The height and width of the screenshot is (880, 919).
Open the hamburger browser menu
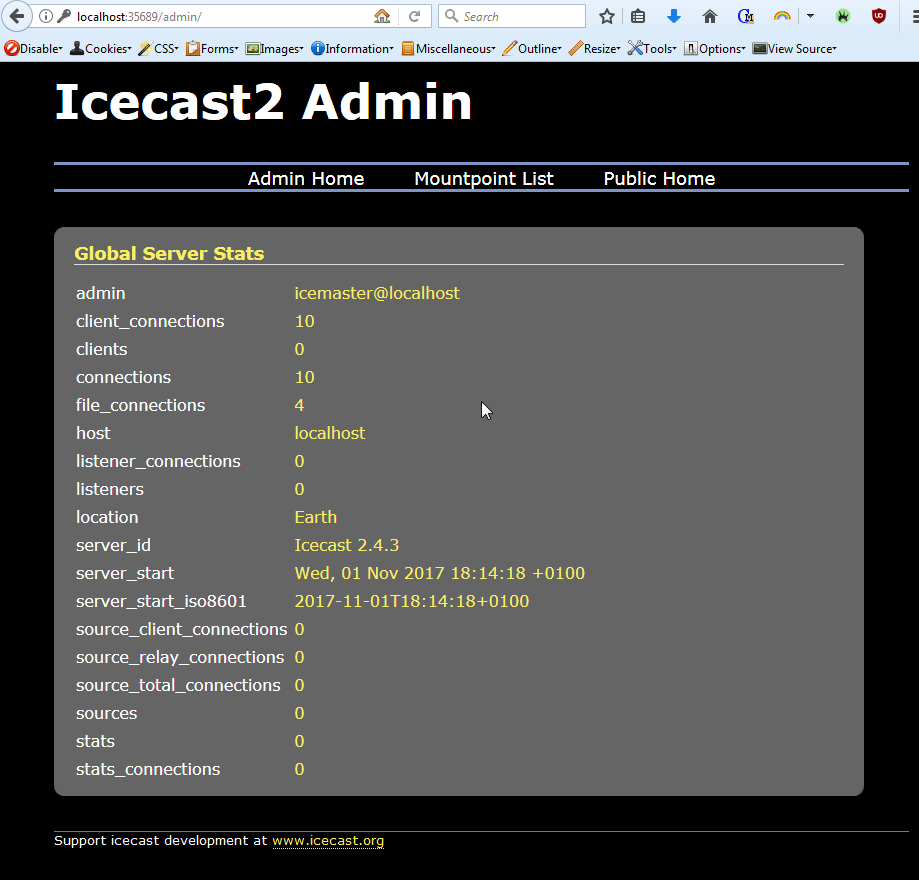(915, 16)
